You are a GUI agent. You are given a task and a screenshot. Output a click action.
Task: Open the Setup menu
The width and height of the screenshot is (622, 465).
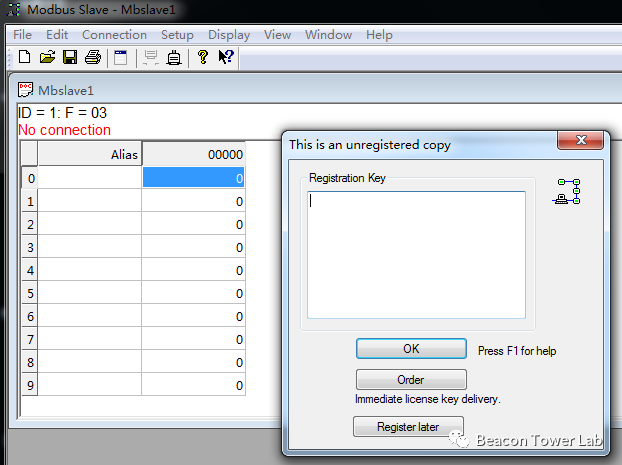177,35
